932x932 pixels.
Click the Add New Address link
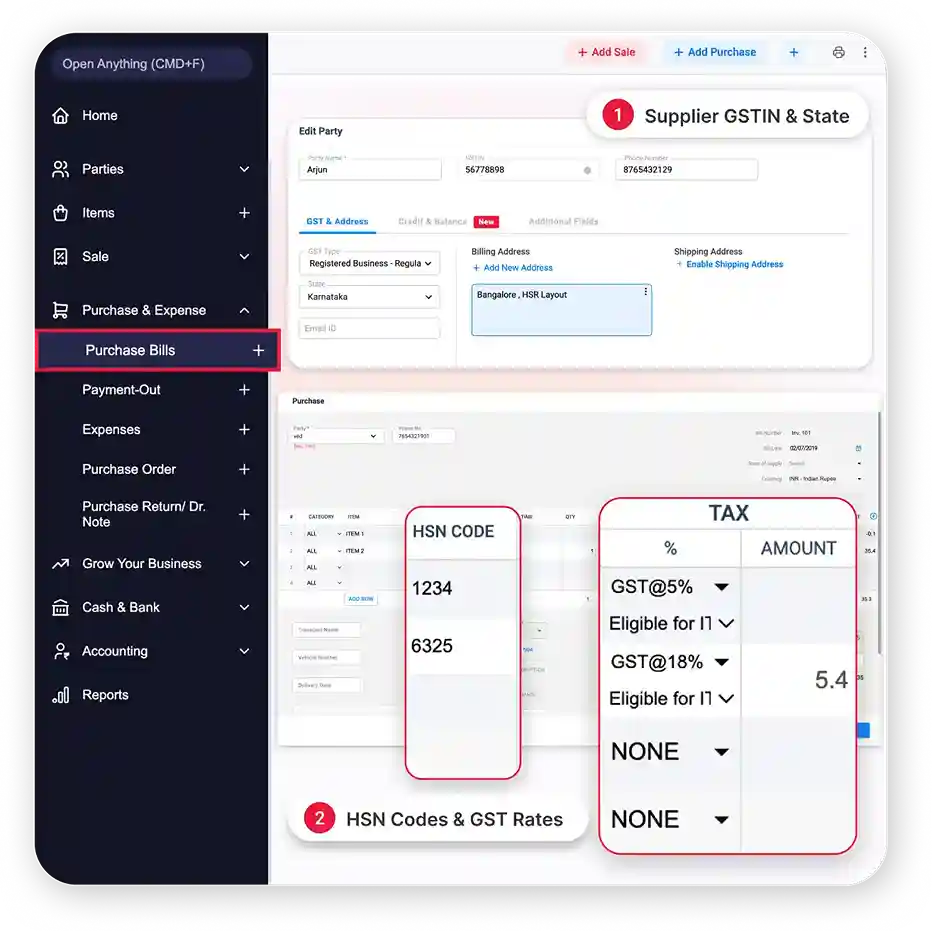tap(512, 268)
